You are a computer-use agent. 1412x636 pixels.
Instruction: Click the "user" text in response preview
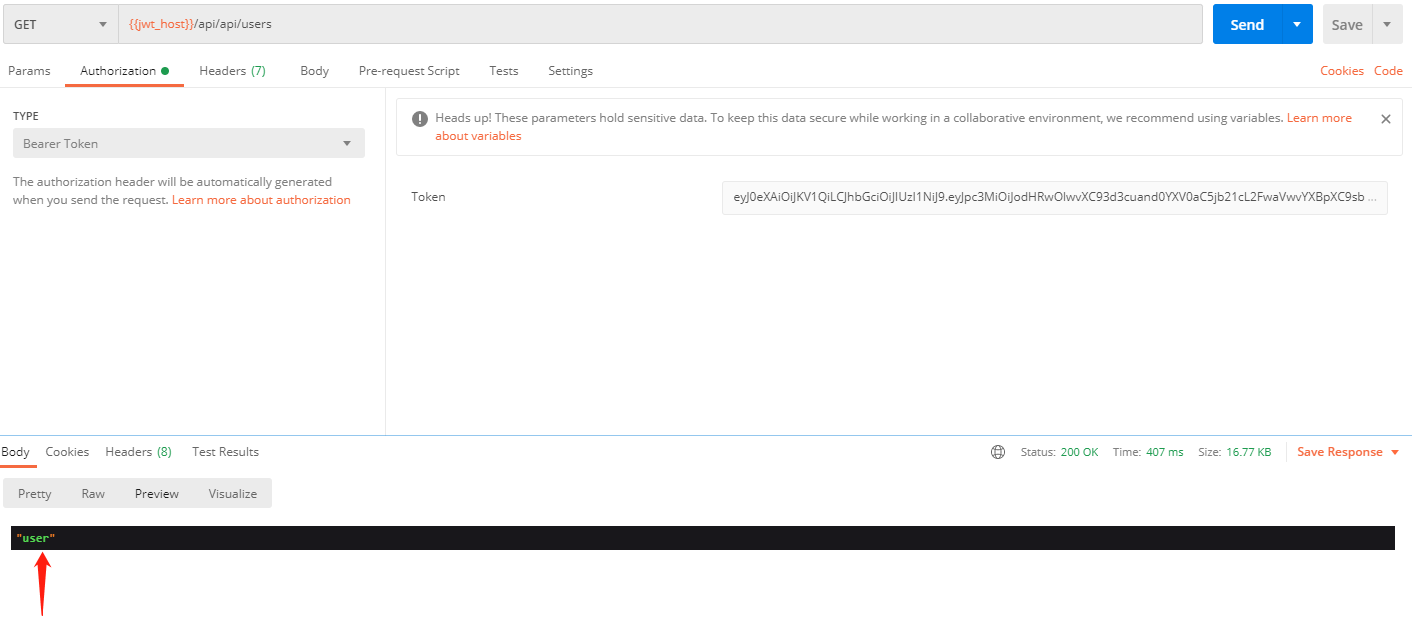pos(36,538)
